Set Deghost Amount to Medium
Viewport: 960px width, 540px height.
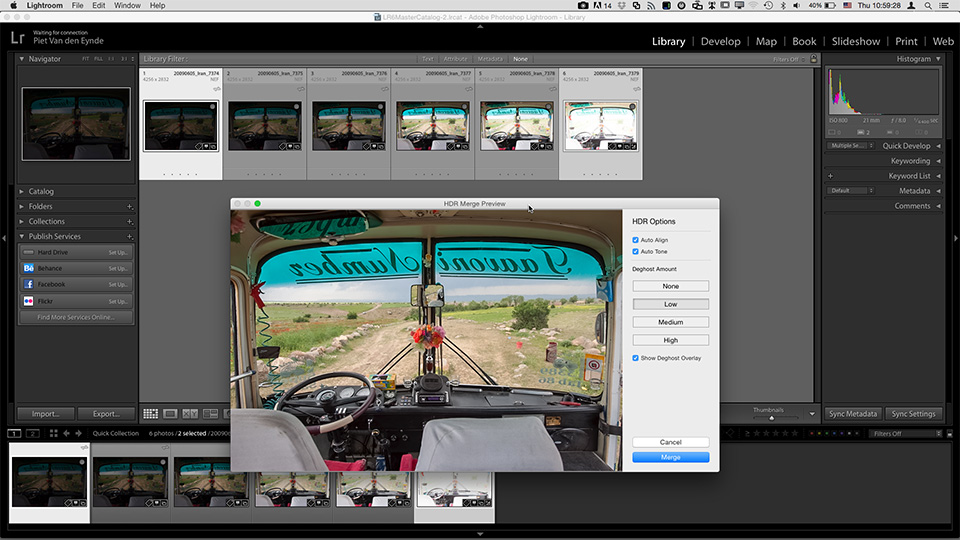(670, 322)
